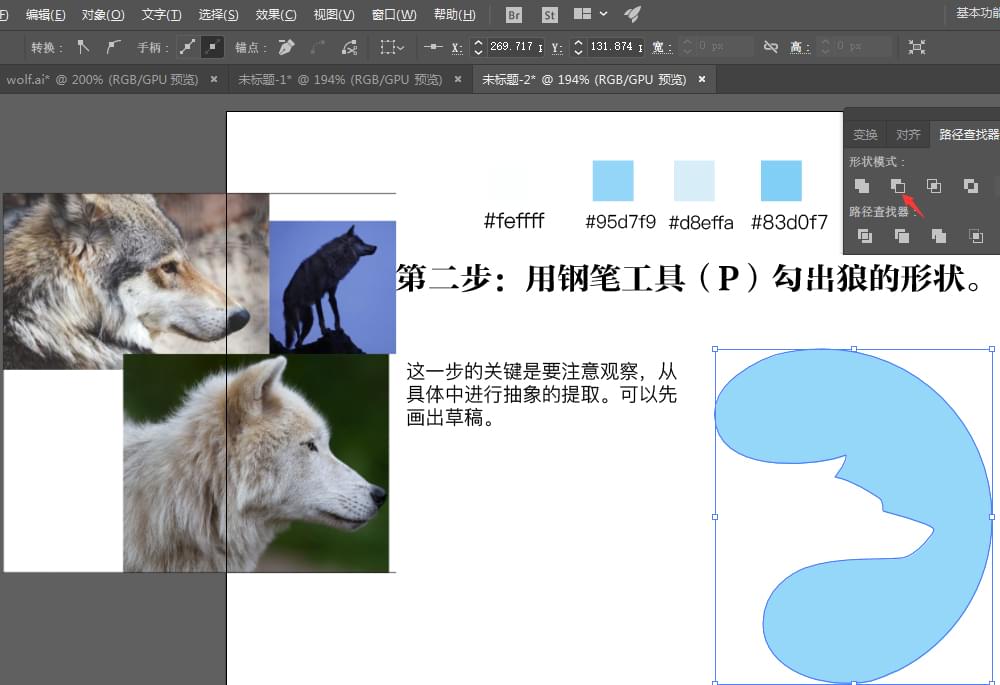Click the Crop pathfinder icon
Image resolution: width=1000 pixels, height=685 pixels.
(976, 236)
